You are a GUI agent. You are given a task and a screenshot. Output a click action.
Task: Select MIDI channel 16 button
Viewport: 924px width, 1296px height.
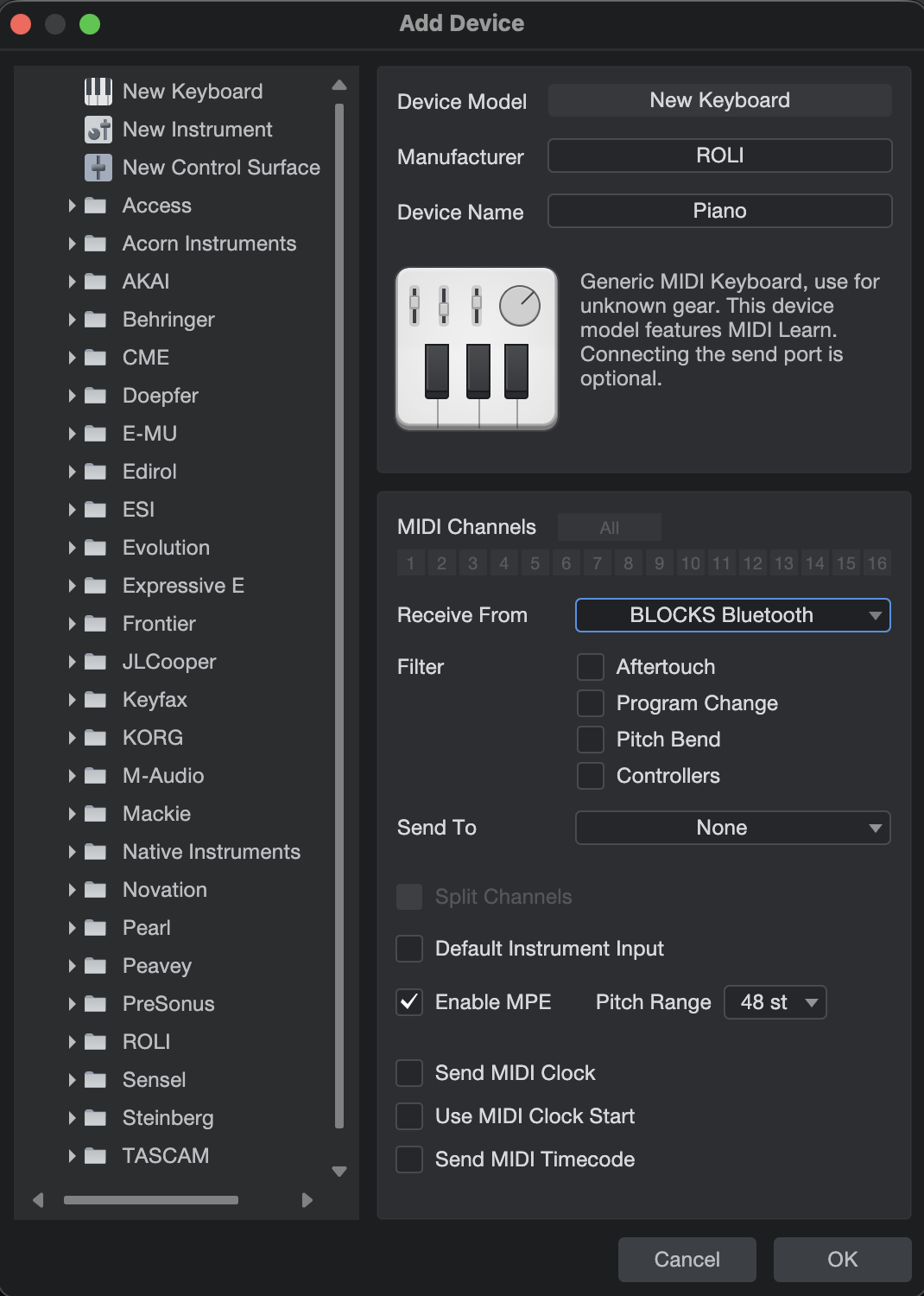[x=877, y=563]
